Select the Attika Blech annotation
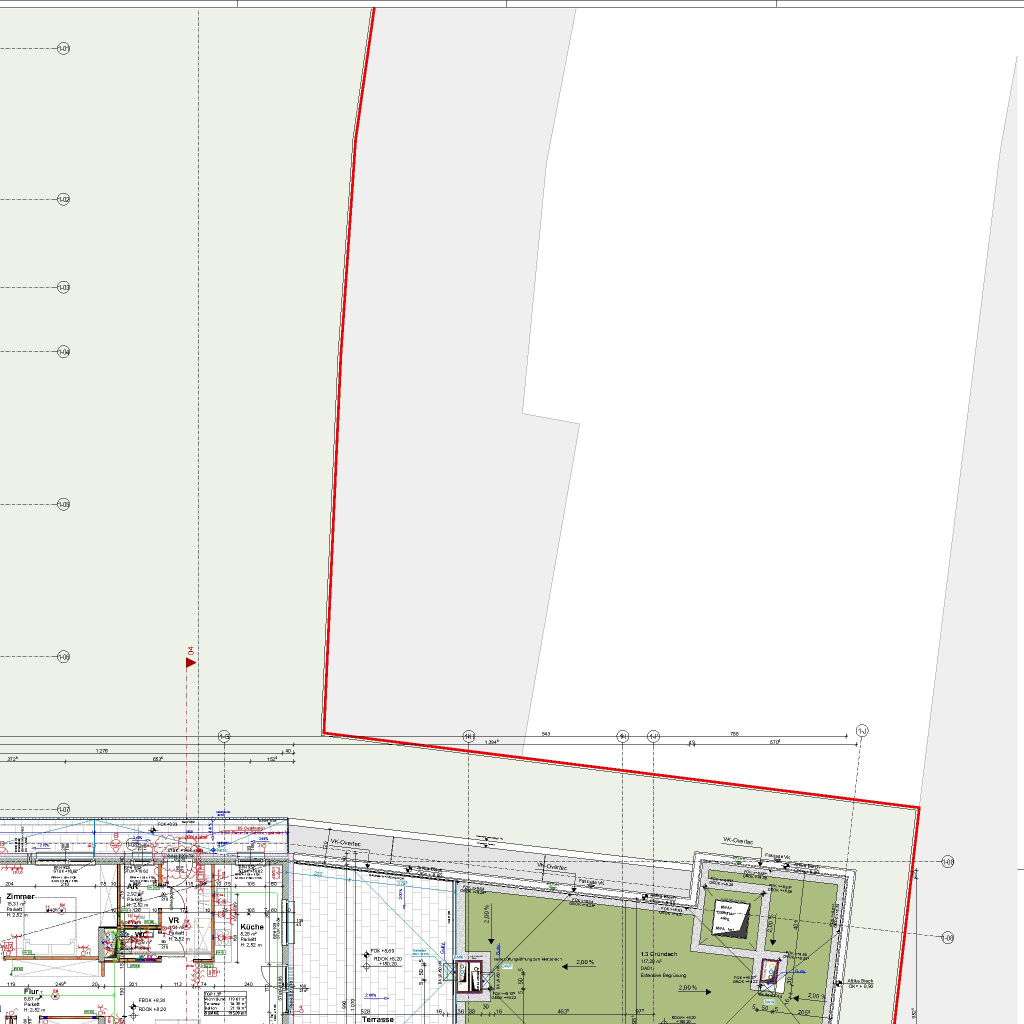Image resolution: width=1024 pixels, height=1024 pixels. 861,981
